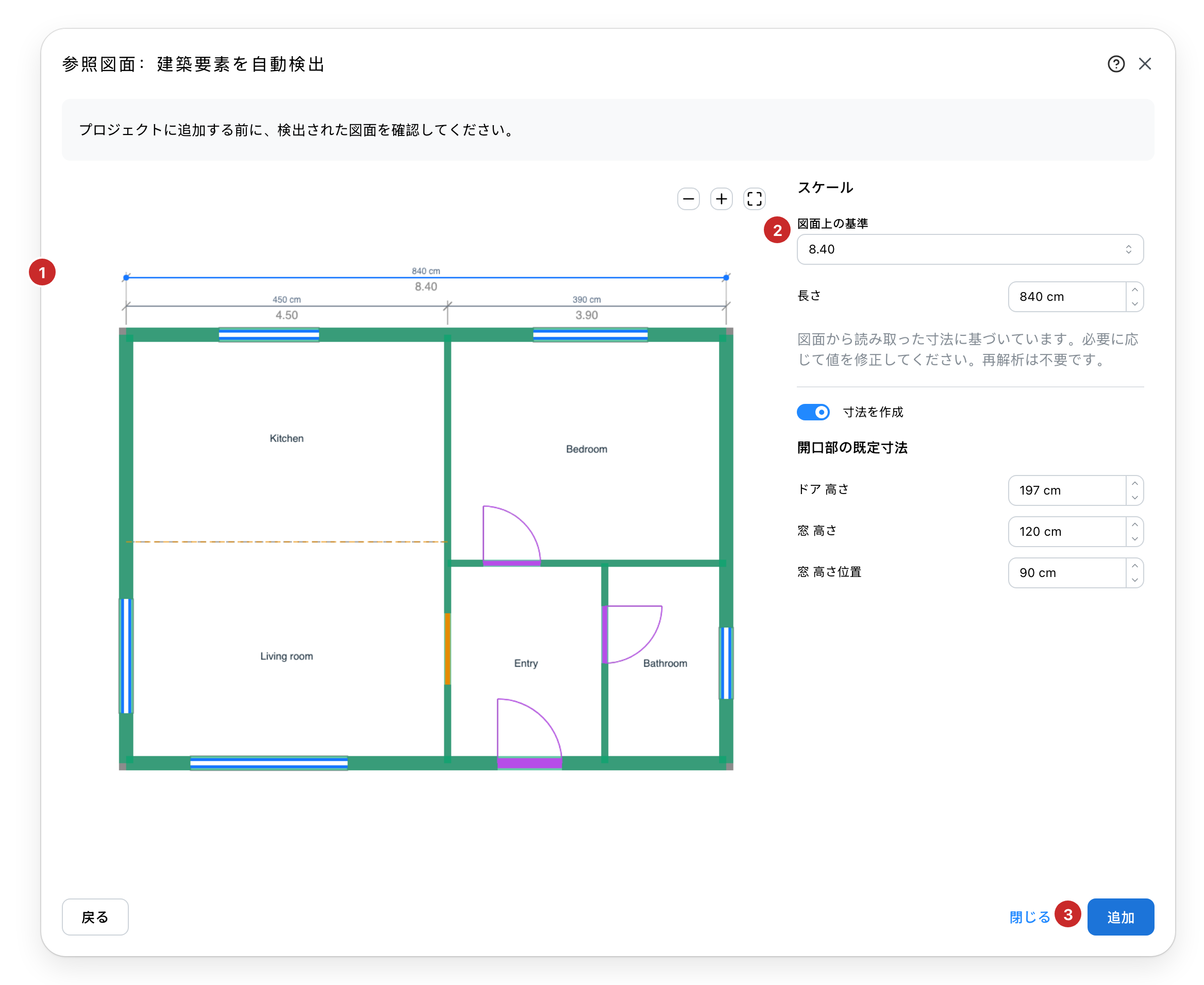Image resolution: width=1204 pixels, height=985 pixels.
Task: Zoom in the floor plan preview
Action: [721, 199]
